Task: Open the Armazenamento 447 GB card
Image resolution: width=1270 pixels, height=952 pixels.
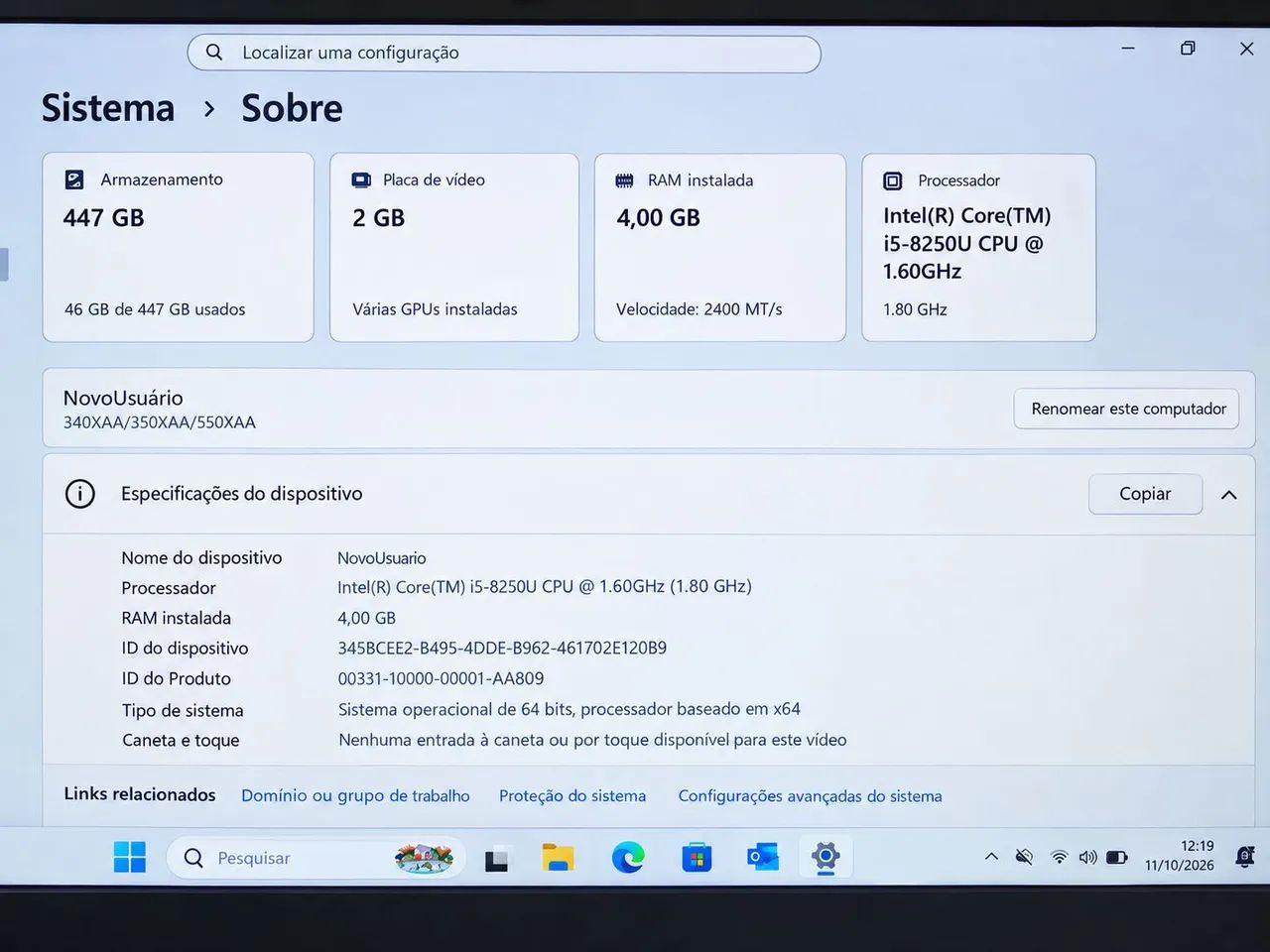Action: point(179,247)
